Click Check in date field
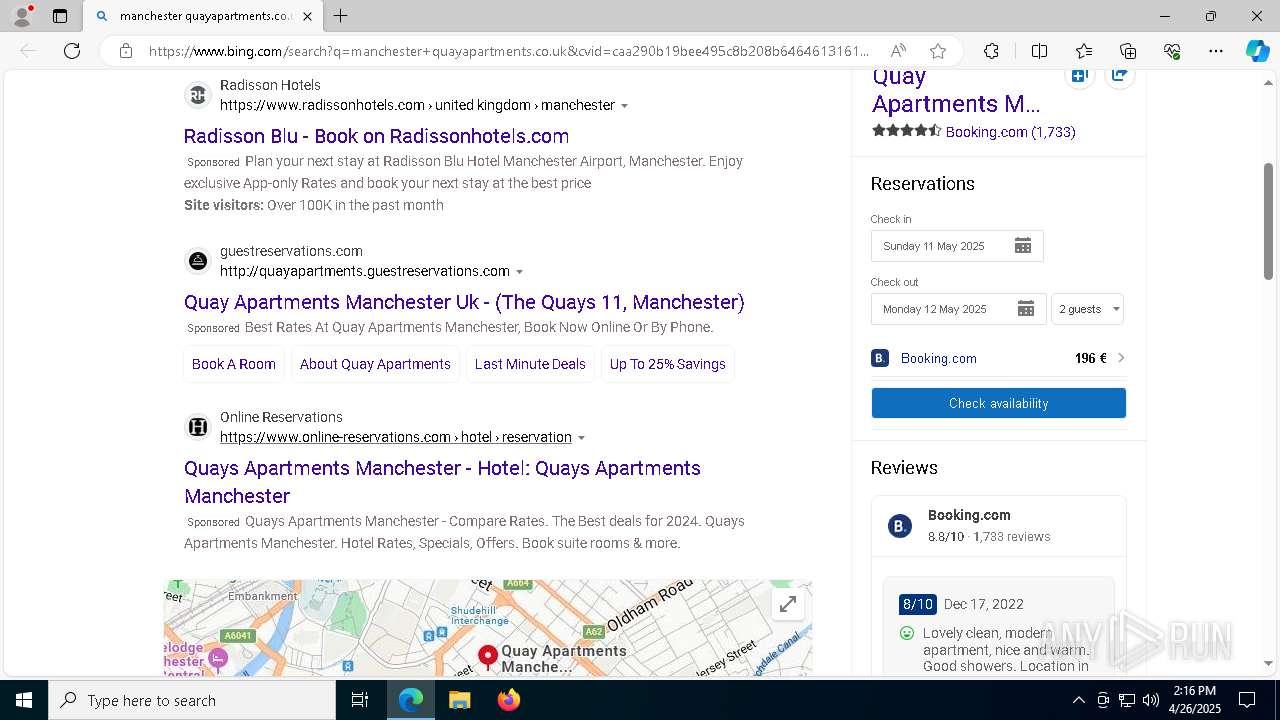 pyautogui.click(x=957, y=246)
